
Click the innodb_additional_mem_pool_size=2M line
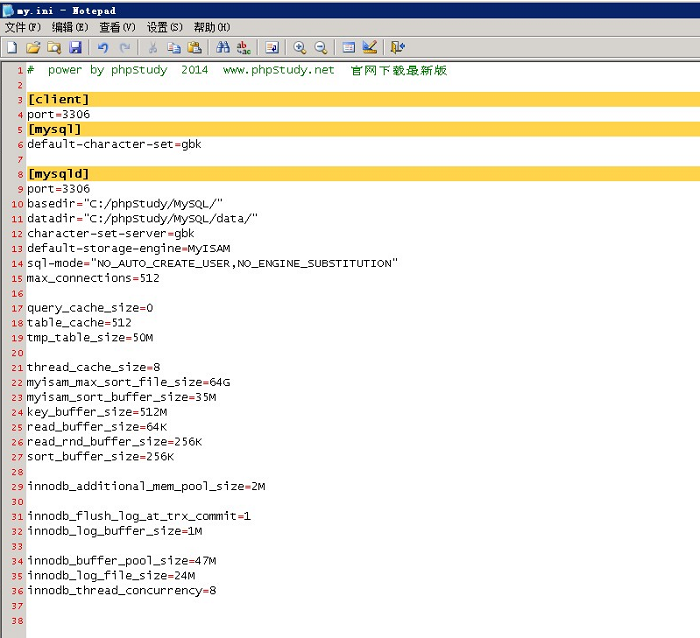[146, 487]
